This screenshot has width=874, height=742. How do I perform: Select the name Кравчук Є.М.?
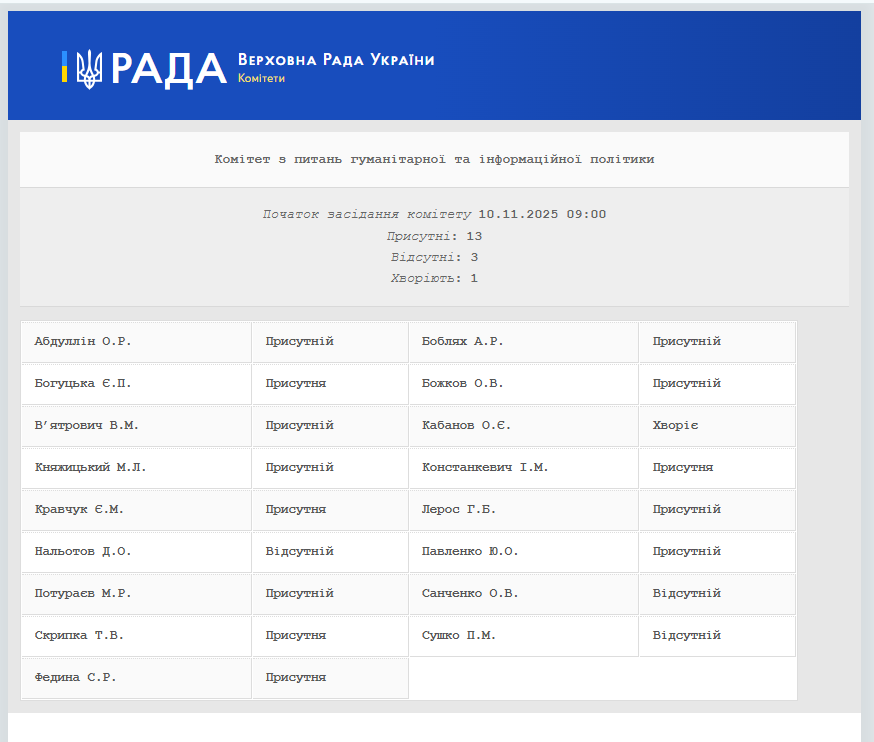[x=79, y=510]
